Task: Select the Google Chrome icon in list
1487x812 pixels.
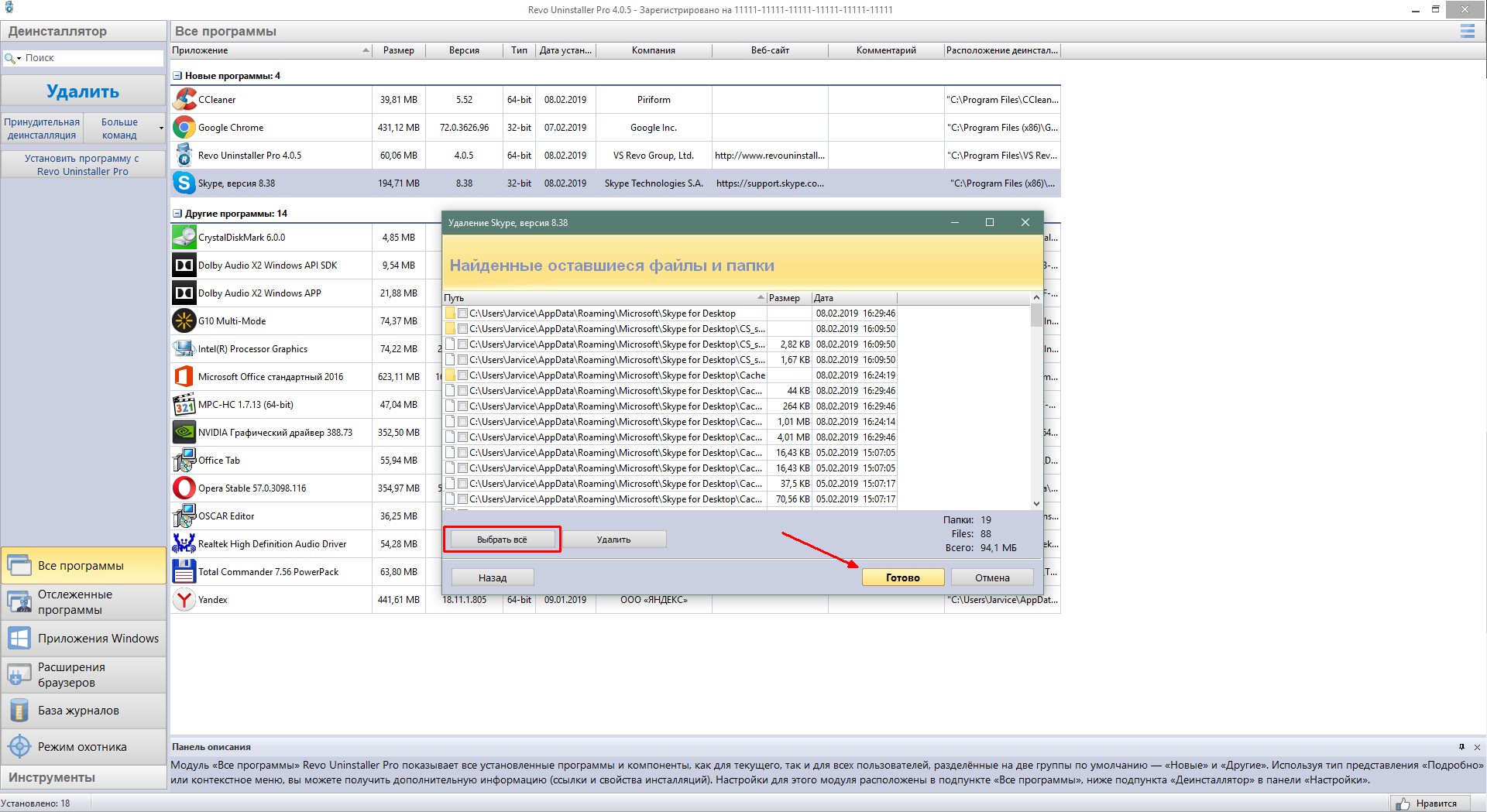Action: (x=184, y=127)
